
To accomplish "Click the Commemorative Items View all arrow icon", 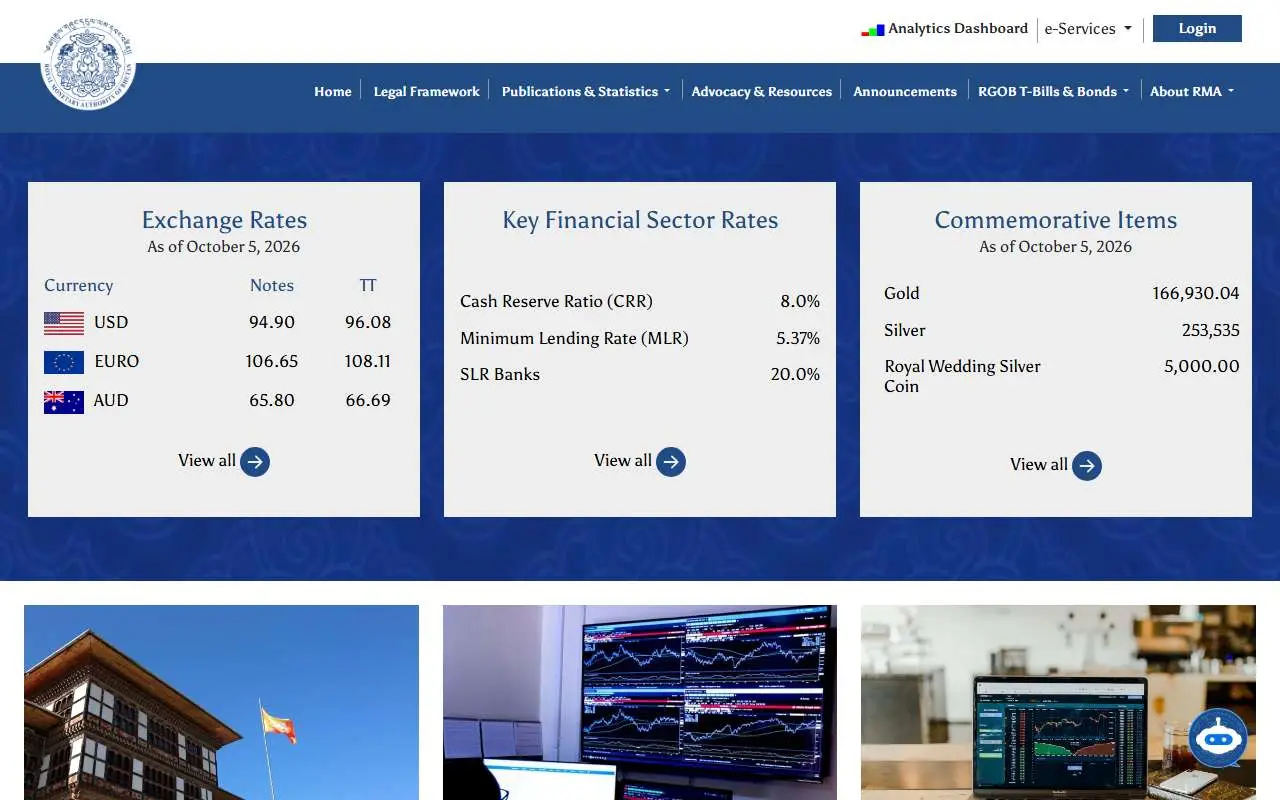I will (1087, 465).
